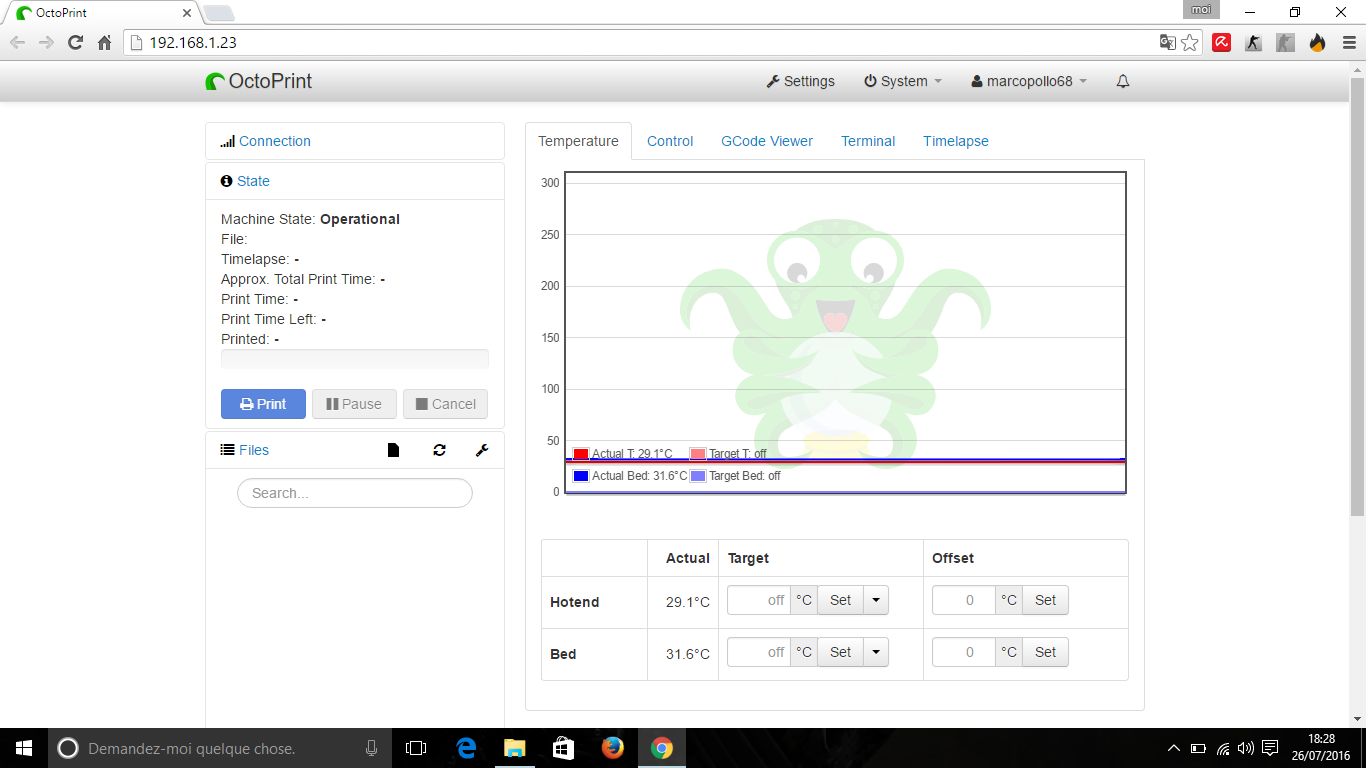Open the Terminal tab

868,141
